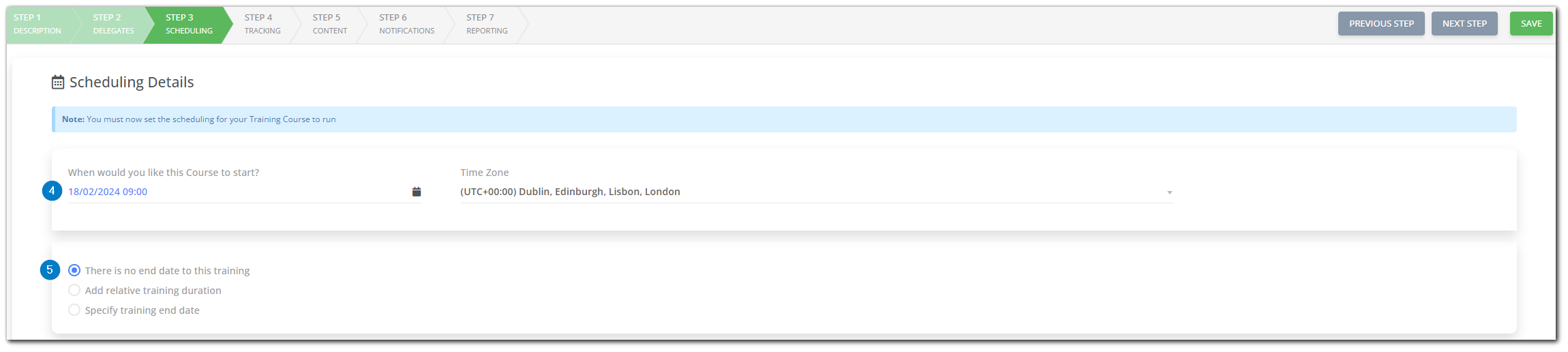Go to Step 1 Description tab
The height and width of the screenshot is (352, 1568).
pyautogui.click(x=37, y=25)
